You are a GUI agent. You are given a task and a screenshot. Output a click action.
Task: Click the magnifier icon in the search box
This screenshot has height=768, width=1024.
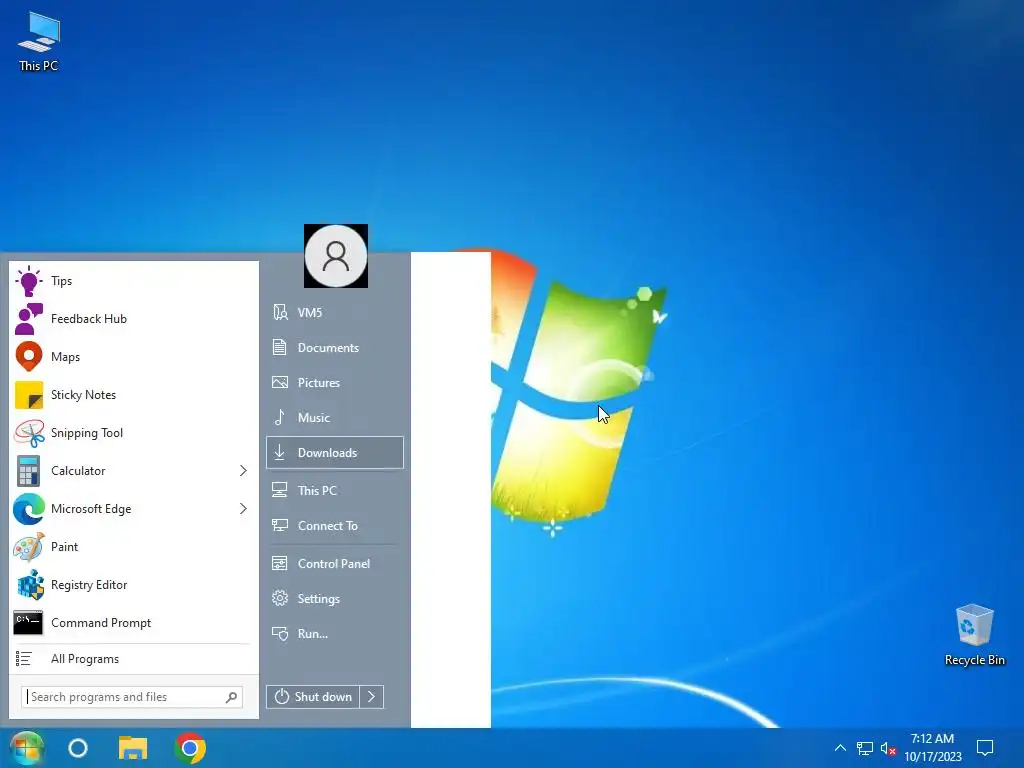(x=231, y=697)
